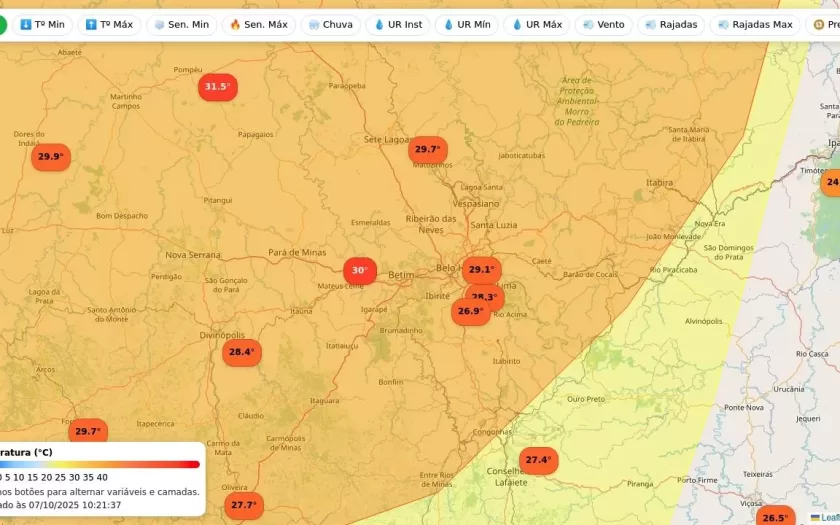Open the 29.9° station marker
The image size is (840, 525).
tap(50, 157)
